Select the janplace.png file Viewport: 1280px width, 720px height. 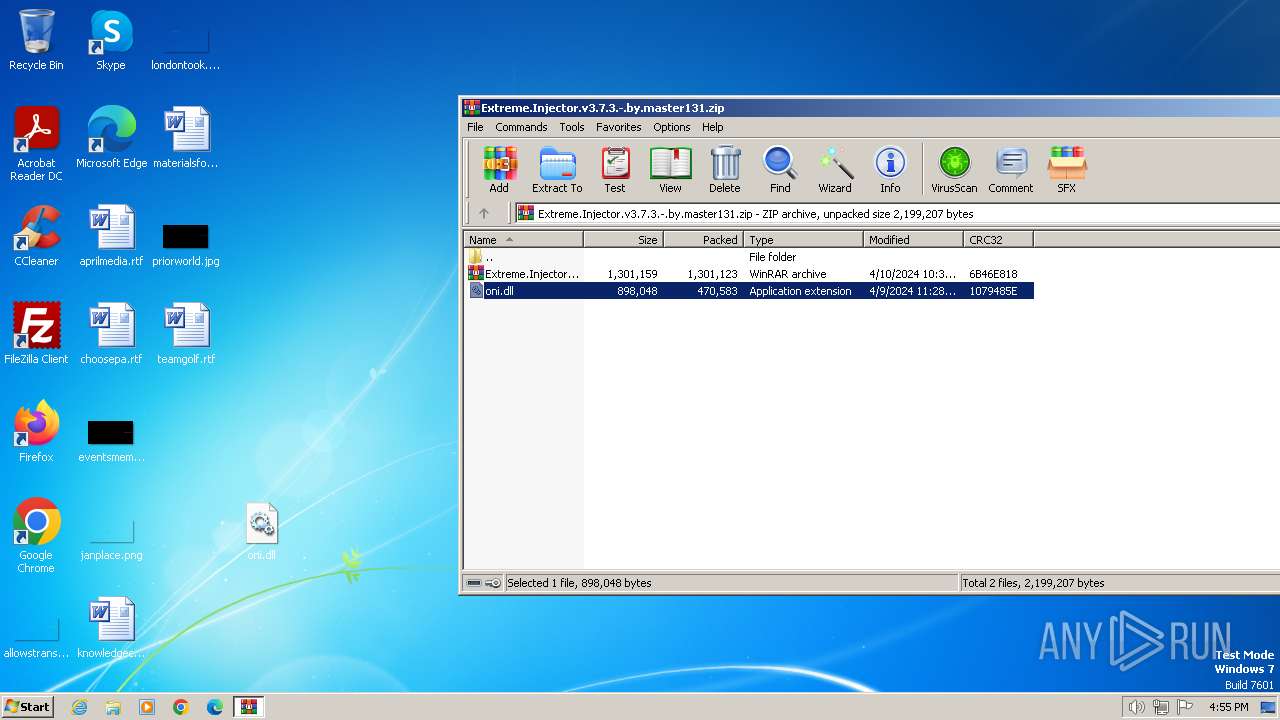[x=111, y=539]
